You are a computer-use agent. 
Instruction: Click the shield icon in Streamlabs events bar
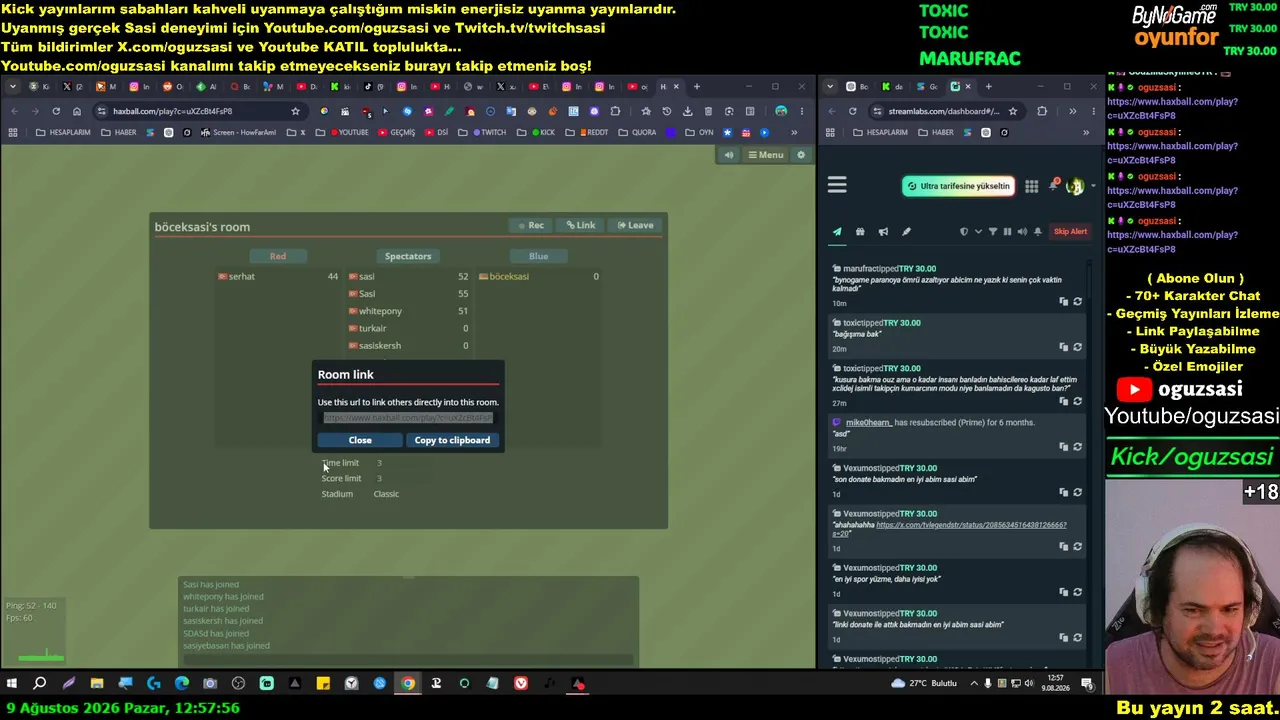point(964,232)
